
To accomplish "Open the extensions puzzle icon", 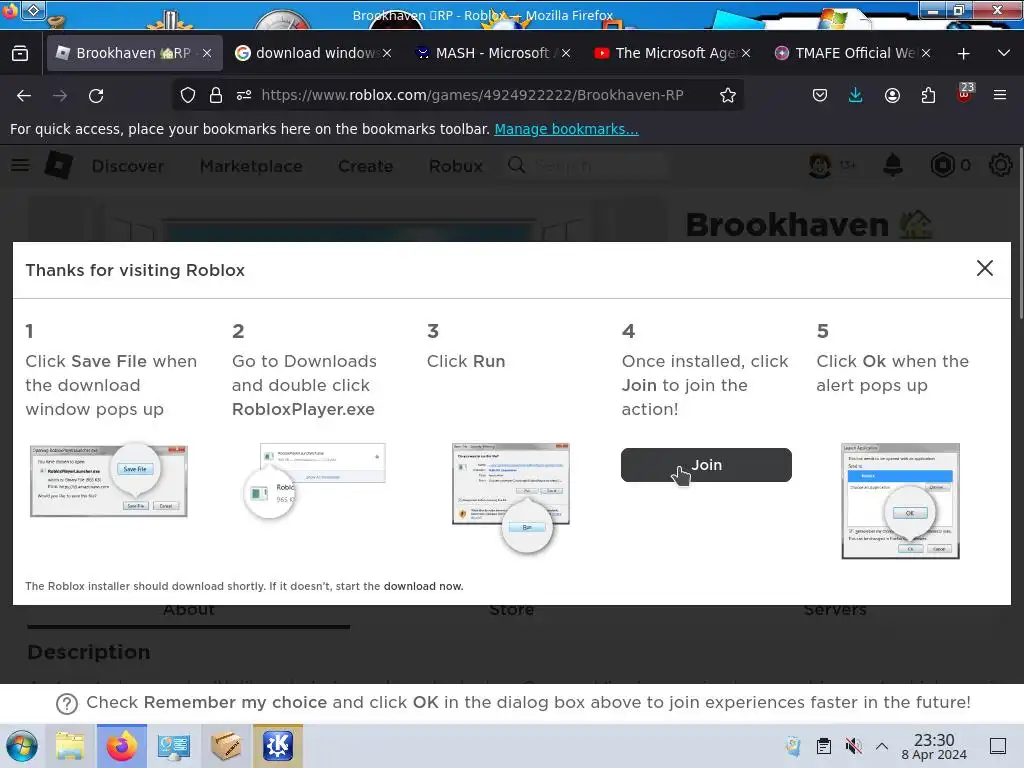I will tap(928, 95).
